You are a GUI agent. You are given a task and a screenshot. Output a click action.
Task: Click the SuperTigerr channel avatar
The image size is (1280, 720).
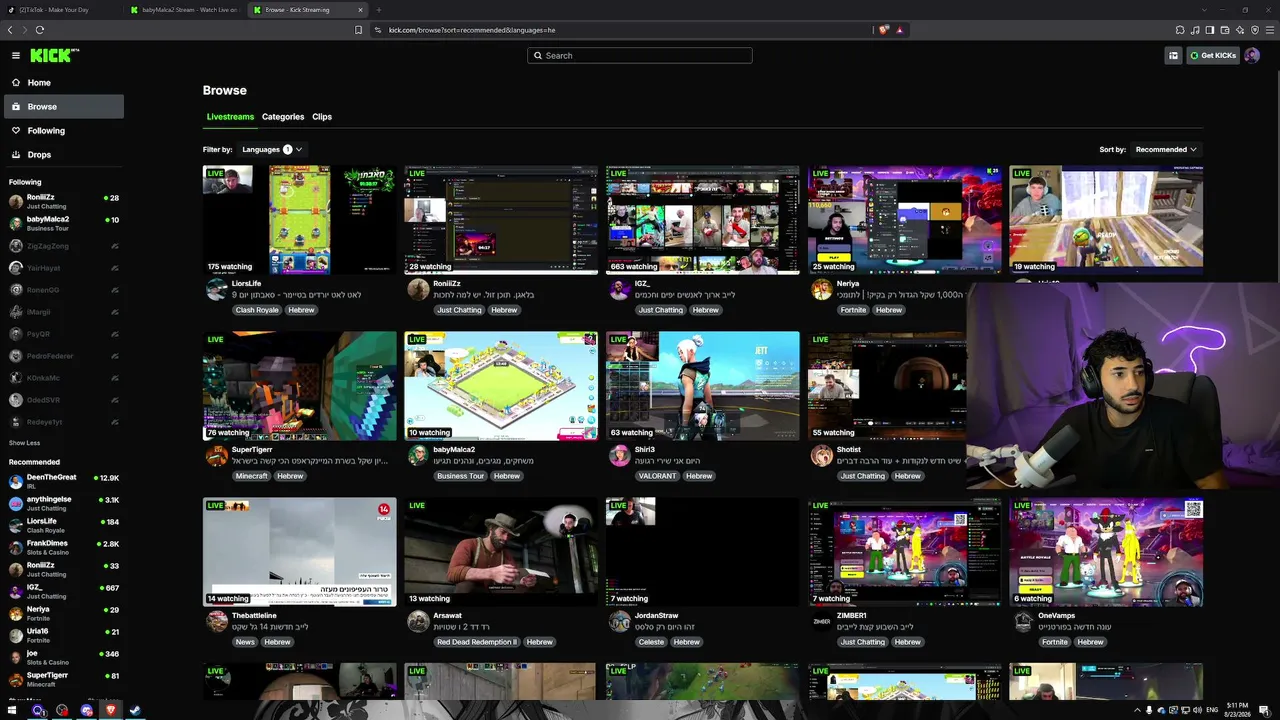click(216, 456)
